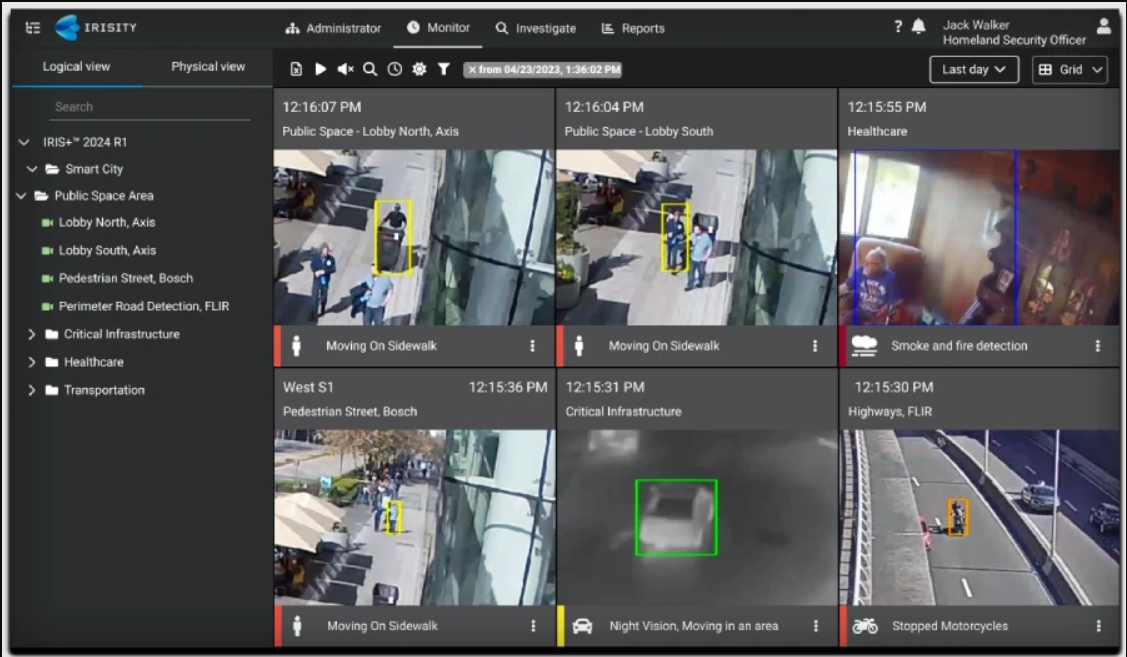Click the toolbar search magnifier icon
Screen dimensions: 1127x657
370,69
